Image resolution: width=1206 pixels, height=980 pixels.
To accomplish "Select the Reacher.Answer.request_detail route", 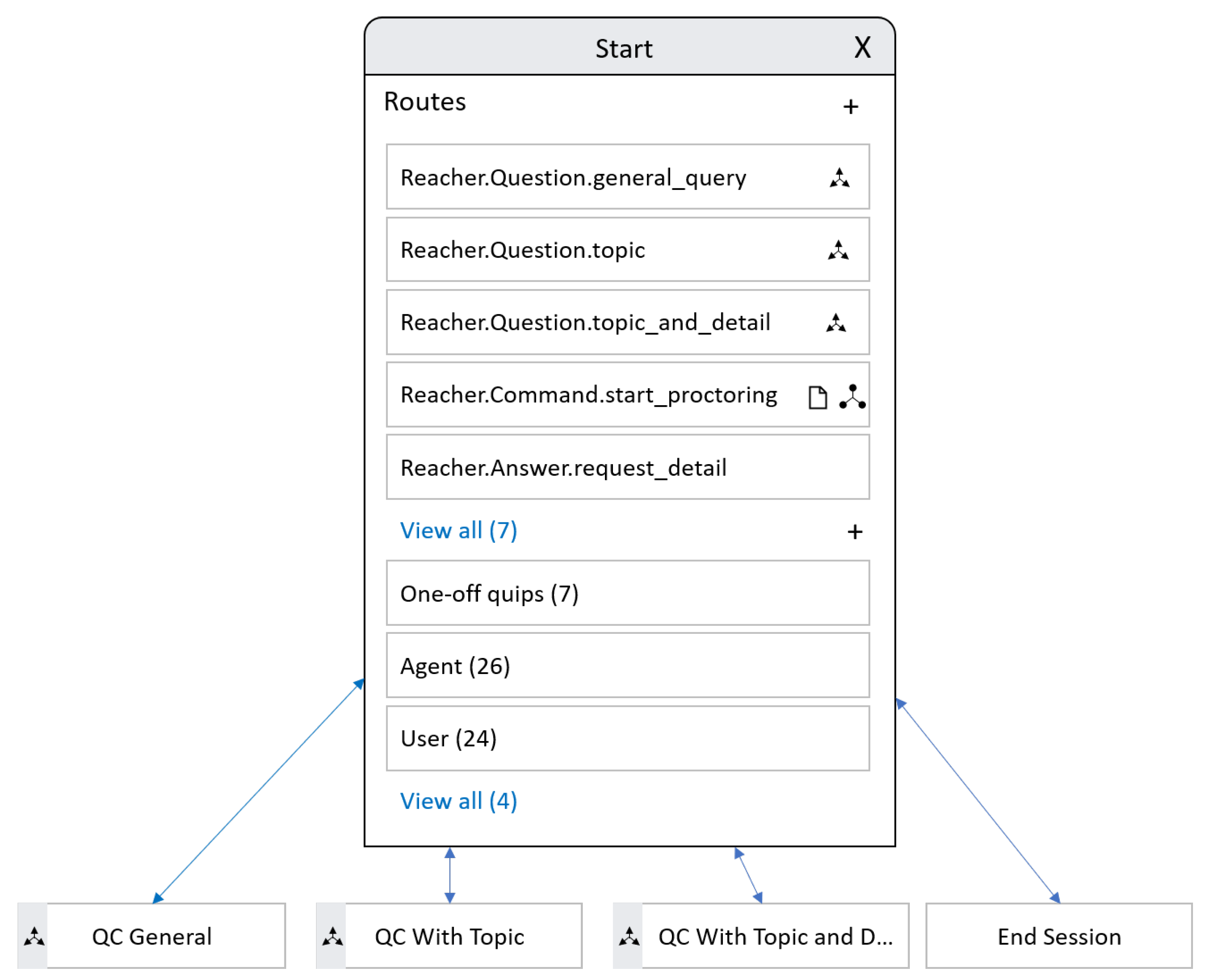I will tap(627, 468).
